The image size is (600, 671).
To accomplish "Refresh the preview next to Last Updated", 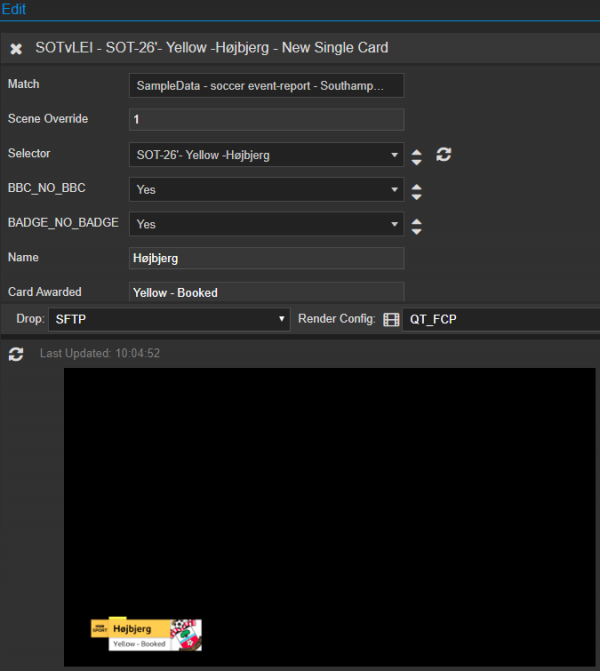I will (x=16, y=354).
